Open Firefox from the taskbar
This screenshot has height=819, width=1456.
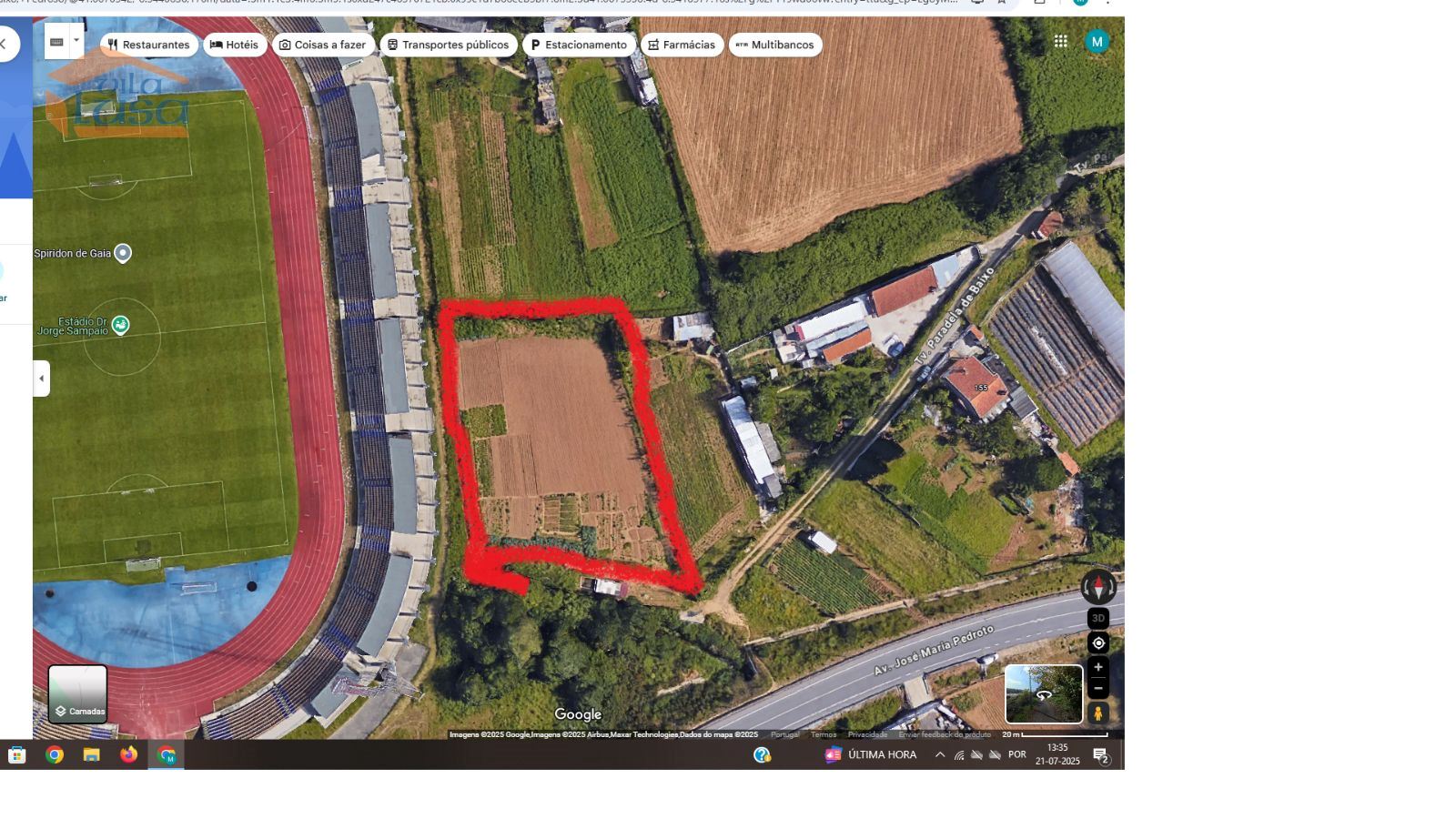(x=128, y=754)
